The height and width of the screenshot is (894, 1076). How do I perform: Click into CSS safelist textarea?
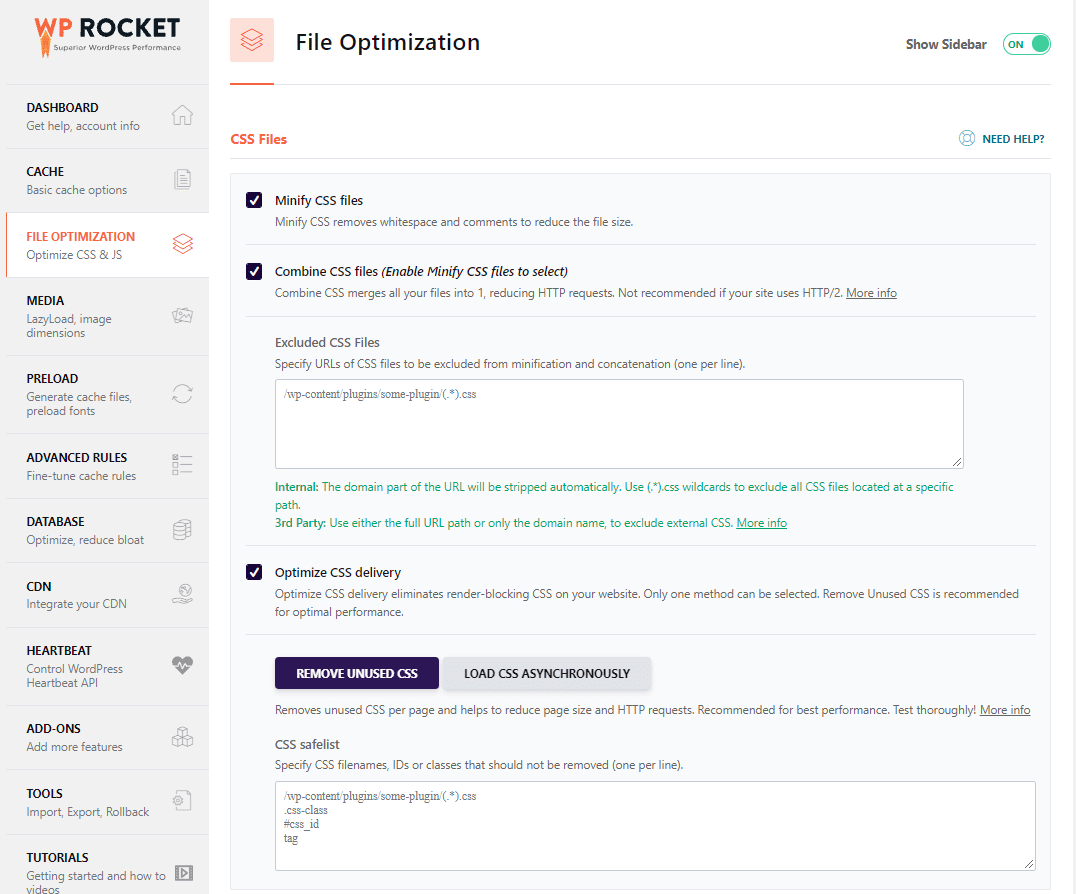coord(655,826)
